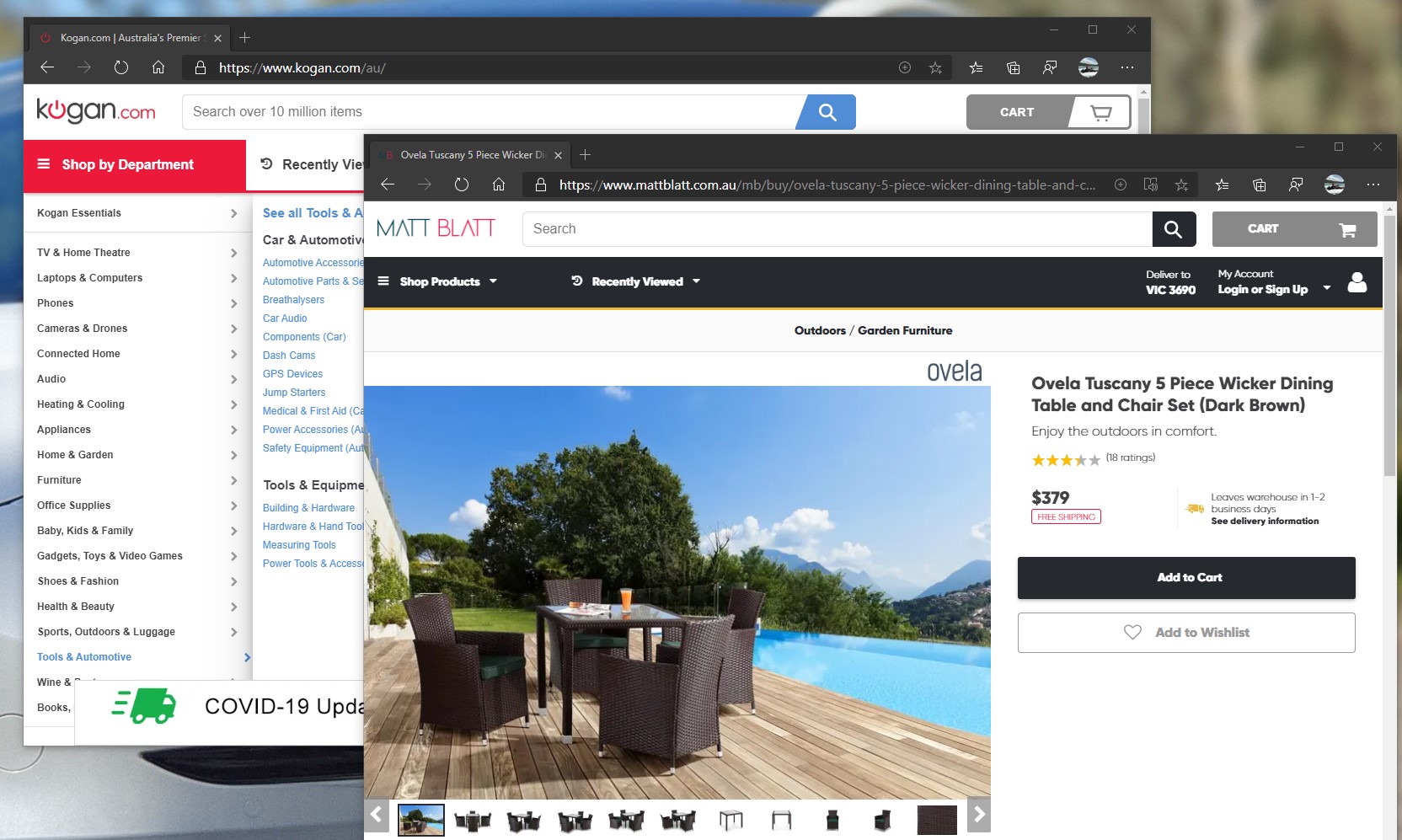Open Shop by Department menu on Kogan
The width and height of the screenshot is (1402, 840).
pyautogui.click(x=135, y=165)
